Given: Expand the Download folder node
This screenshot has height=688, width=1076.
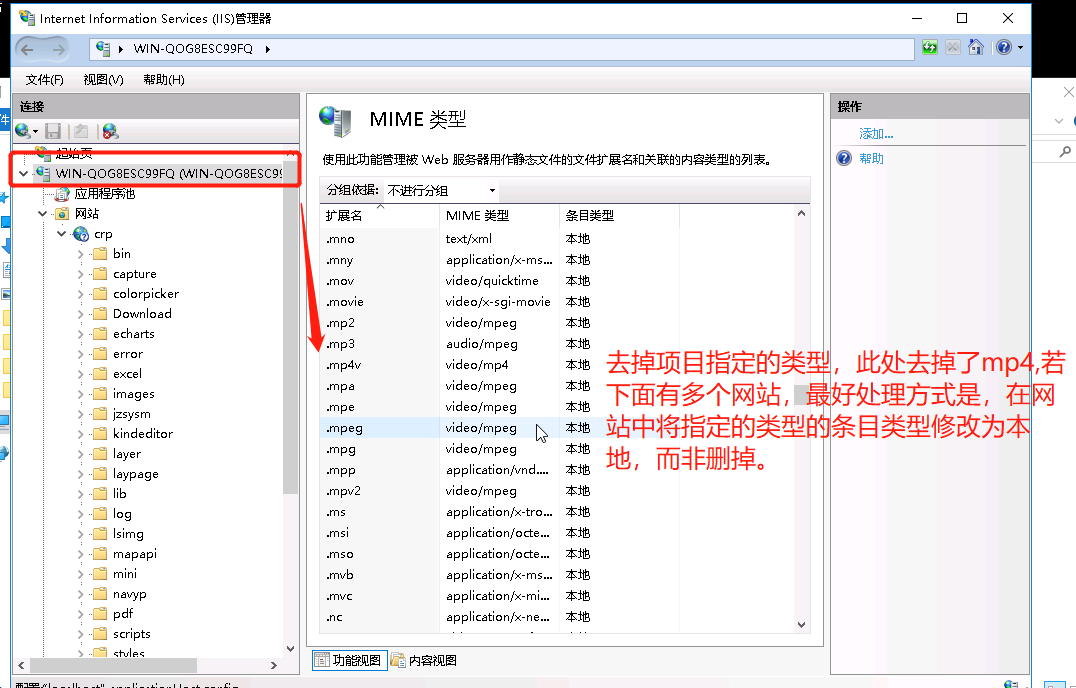Looking at the screenshot, I should 83,313.
